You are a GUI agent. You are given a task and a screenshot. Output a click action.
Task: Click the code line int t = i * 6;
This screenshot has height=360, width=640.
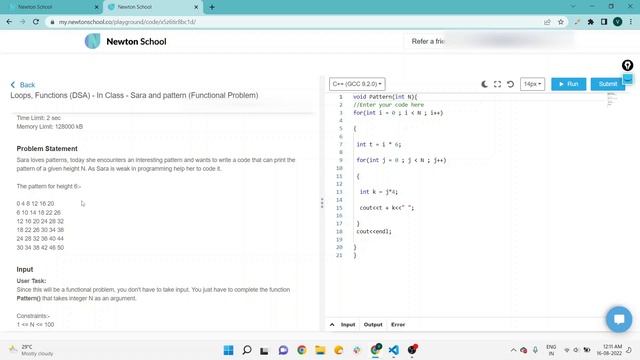pyautogui.click(x=379, y=144)
